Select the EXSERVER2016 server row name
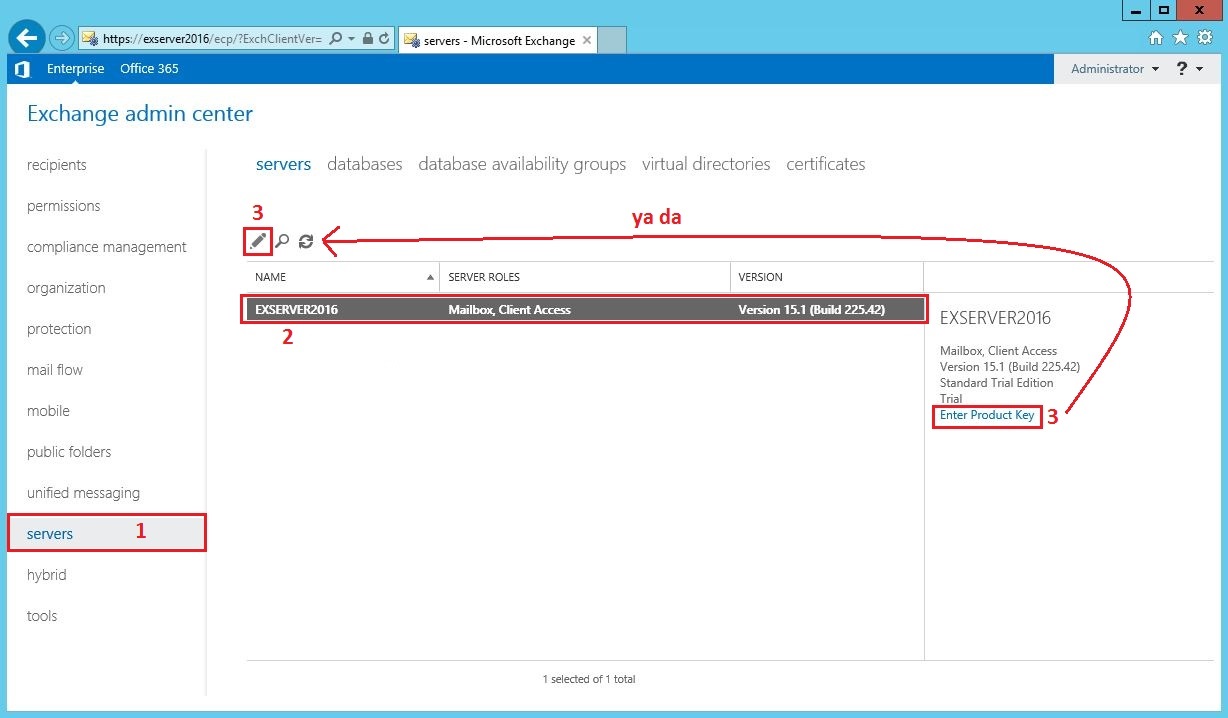 pos(296,310)
